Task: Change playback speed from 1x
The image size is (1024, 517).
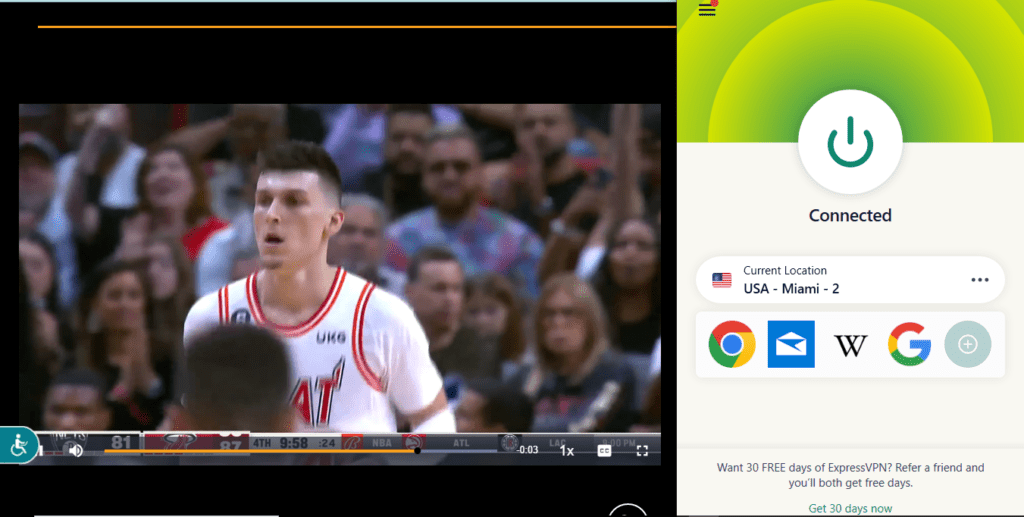Action: point(566,451)
